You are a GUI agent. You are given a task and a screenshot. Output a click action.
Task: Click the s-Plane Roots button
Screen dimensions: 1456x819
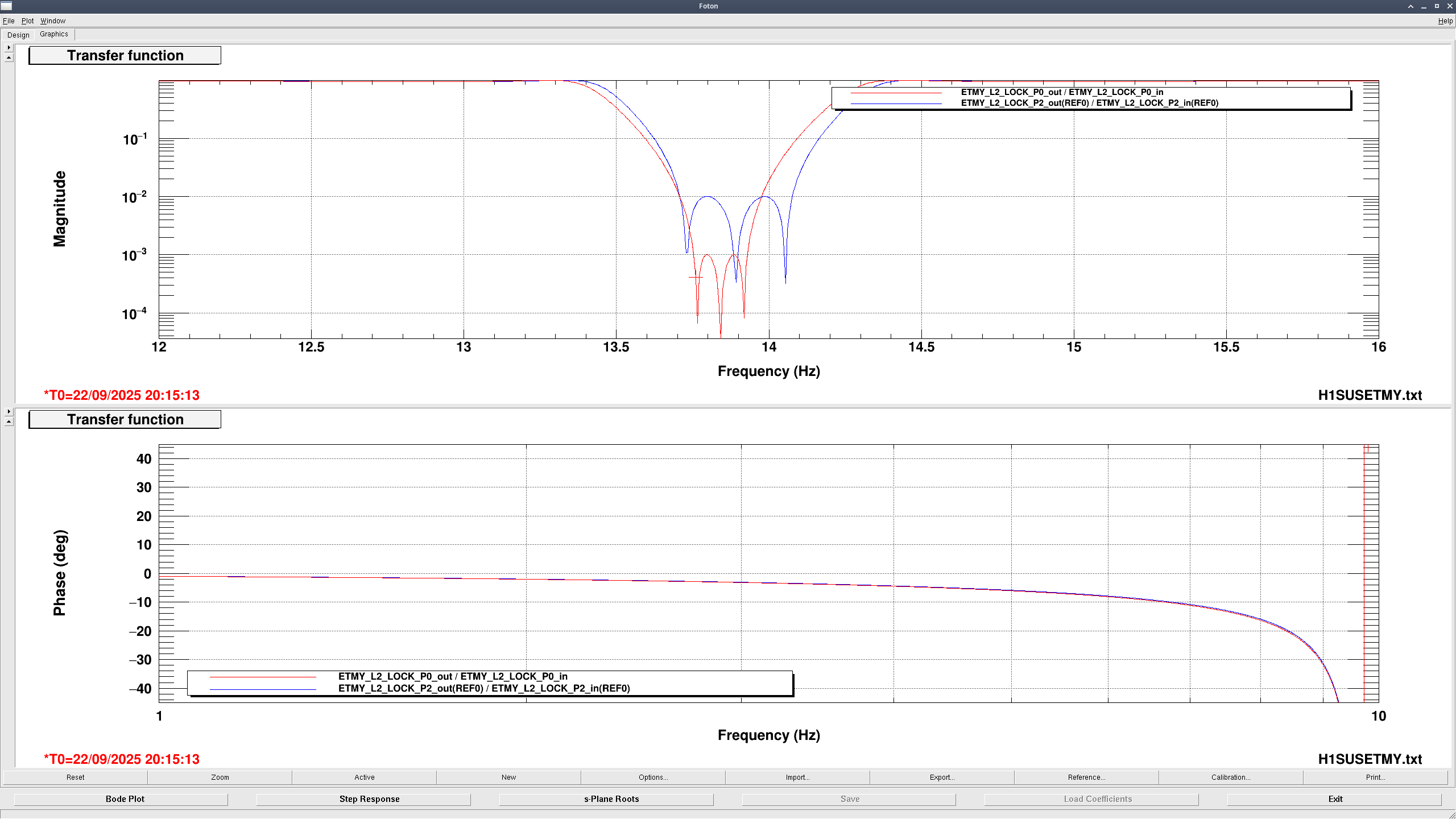coord(611,799)
